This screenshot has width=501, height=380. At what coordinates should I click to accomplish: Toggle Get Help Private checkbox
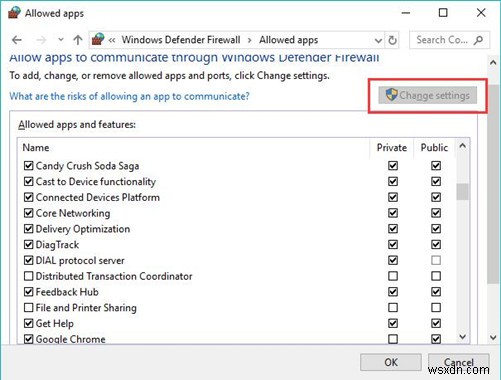tap(393, 323)
